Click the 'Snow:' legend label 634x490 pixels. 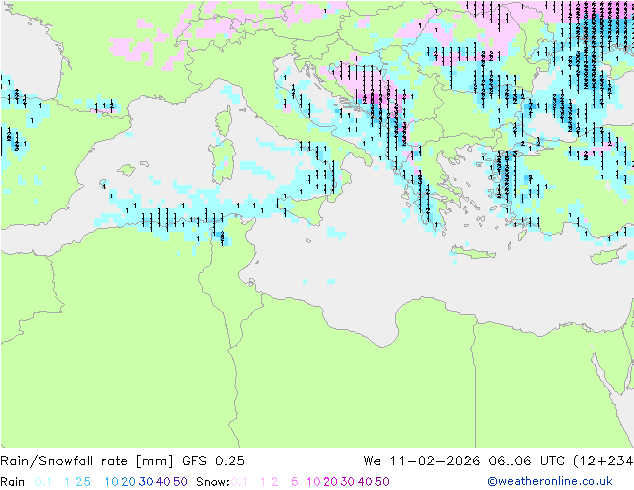coord(213,482)
